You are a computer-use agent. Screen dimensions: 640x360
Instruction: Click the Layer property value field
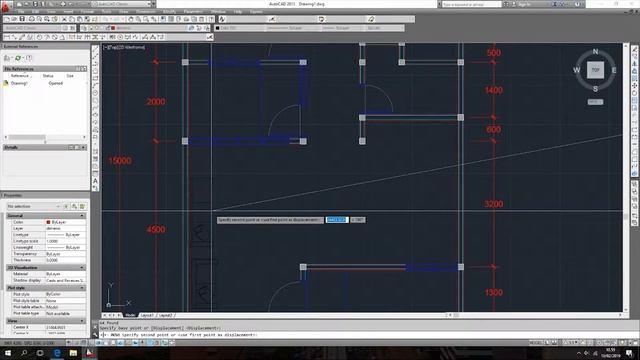[65, 229]
